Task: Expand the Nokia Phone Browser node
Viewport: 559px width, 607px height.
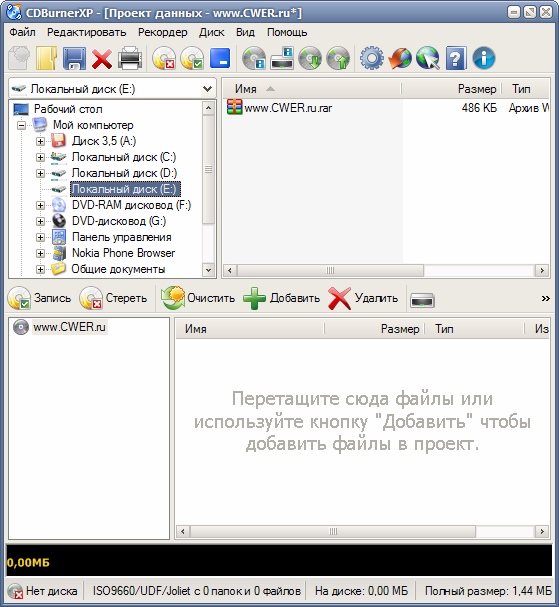Action: pos(40,253)
